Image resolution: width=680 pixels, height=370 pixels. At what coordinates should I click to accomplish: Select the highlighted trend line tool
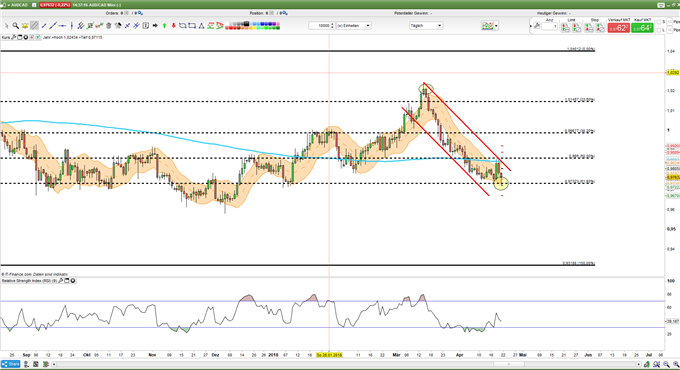(x=34, y=26)
